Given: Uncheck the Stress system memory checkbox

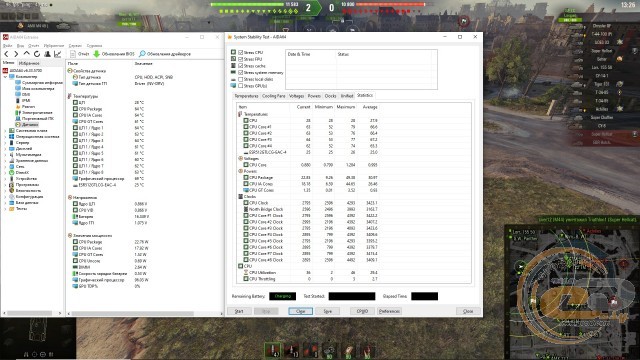Looking at the screenshot, I should click(x=241, y=73).
